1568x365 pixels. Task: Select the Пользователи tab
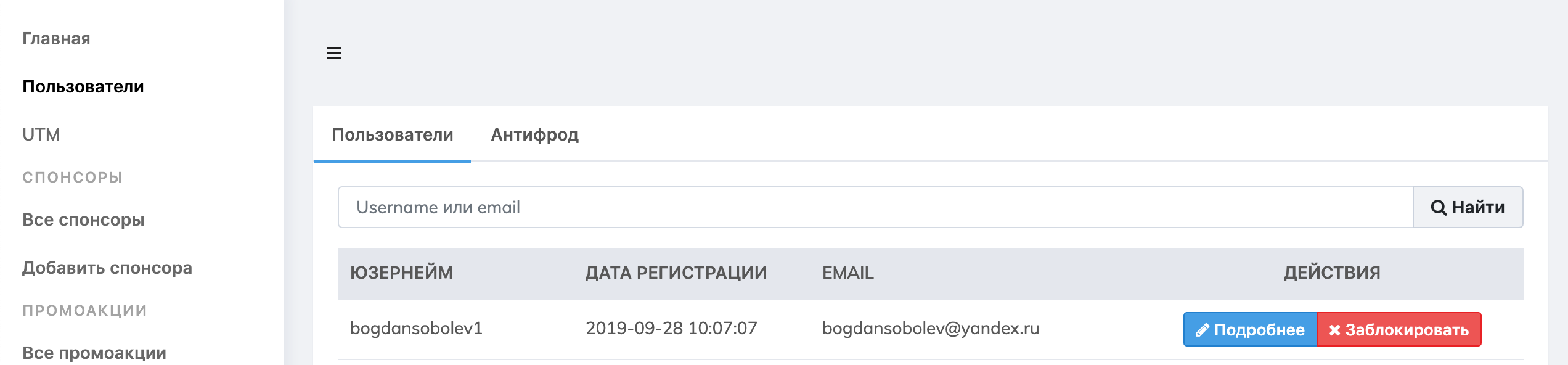[392, 135]
